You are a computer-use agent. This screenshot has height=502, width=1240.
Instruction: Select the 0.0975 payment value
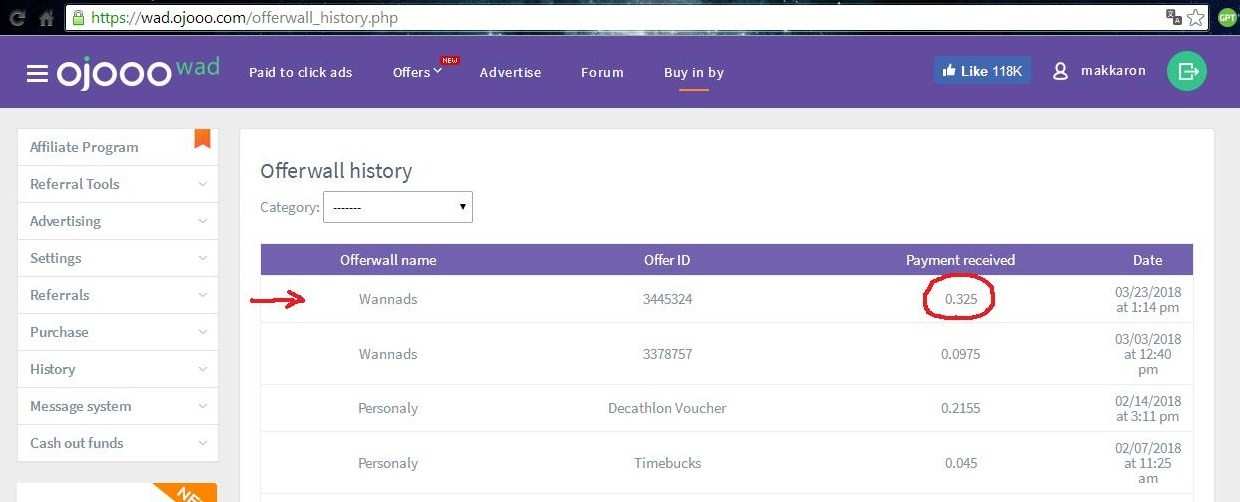click(960, 354)
